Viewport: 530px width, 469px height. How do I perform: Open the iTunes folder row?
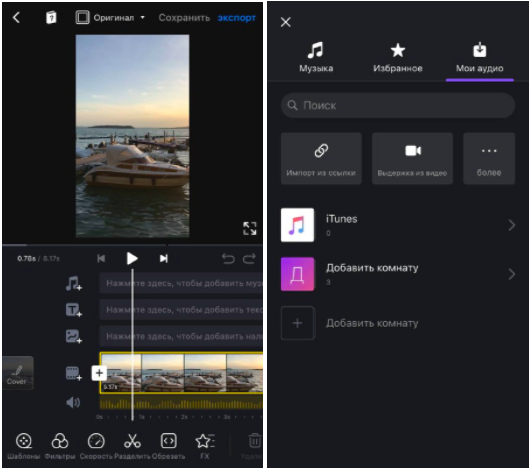coord(398,225)
